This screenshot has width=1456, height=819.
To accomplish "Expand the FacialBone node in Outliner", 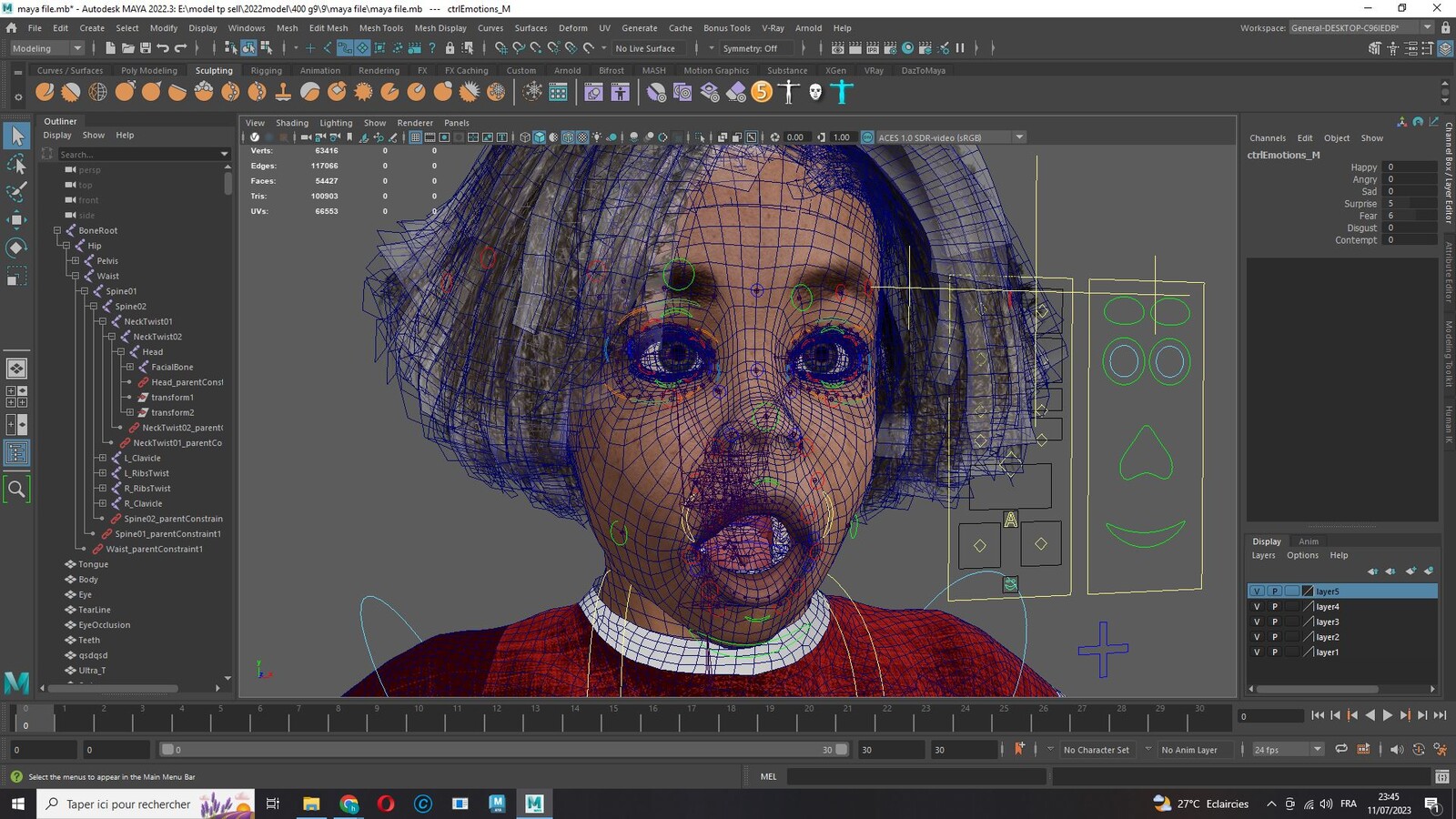I will click(x=130, y=367).
